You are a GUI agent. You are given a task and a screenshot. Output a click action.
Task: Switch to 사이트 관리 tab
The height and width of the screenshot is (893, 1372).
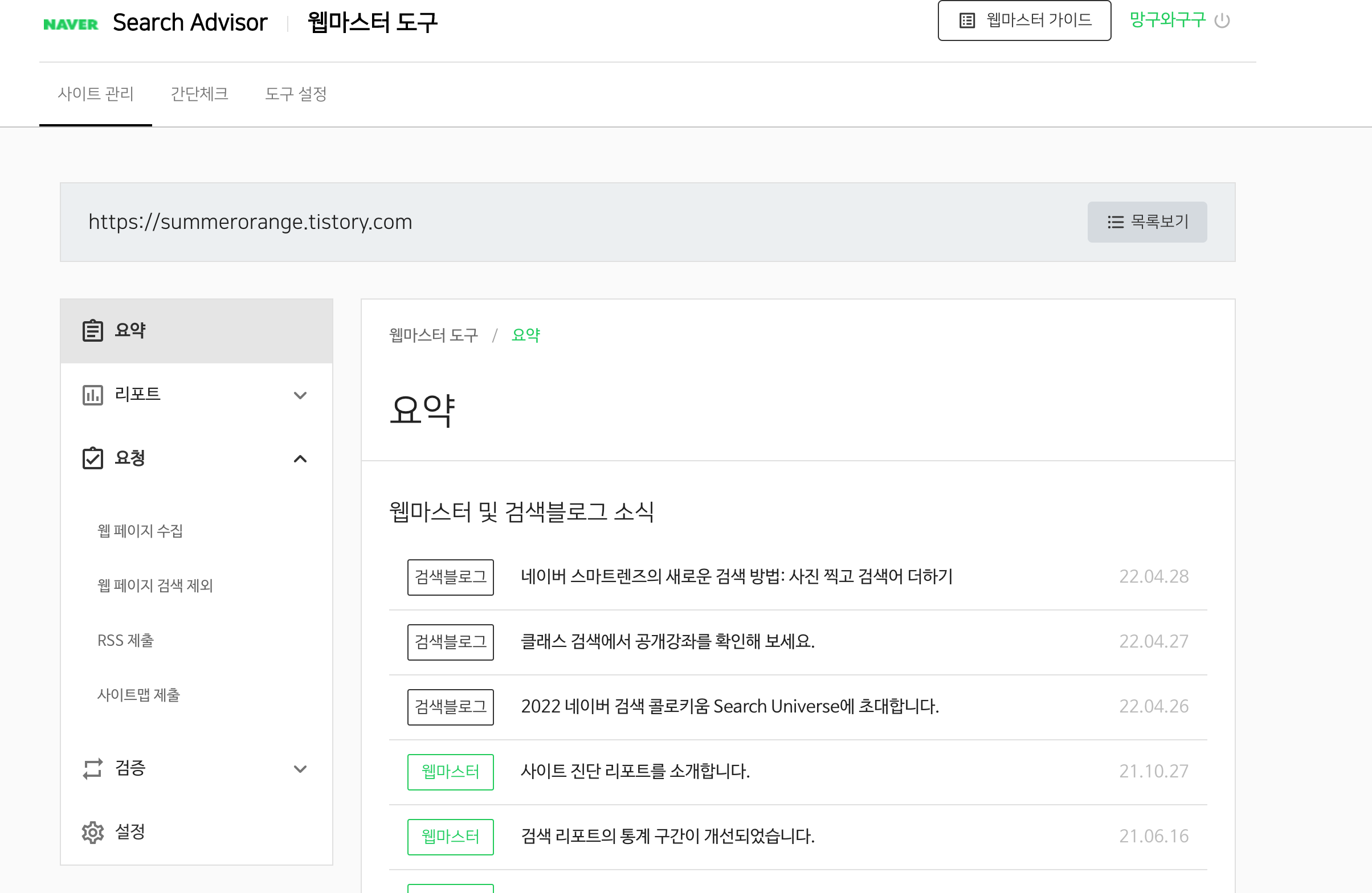click(x=96, y=94)
